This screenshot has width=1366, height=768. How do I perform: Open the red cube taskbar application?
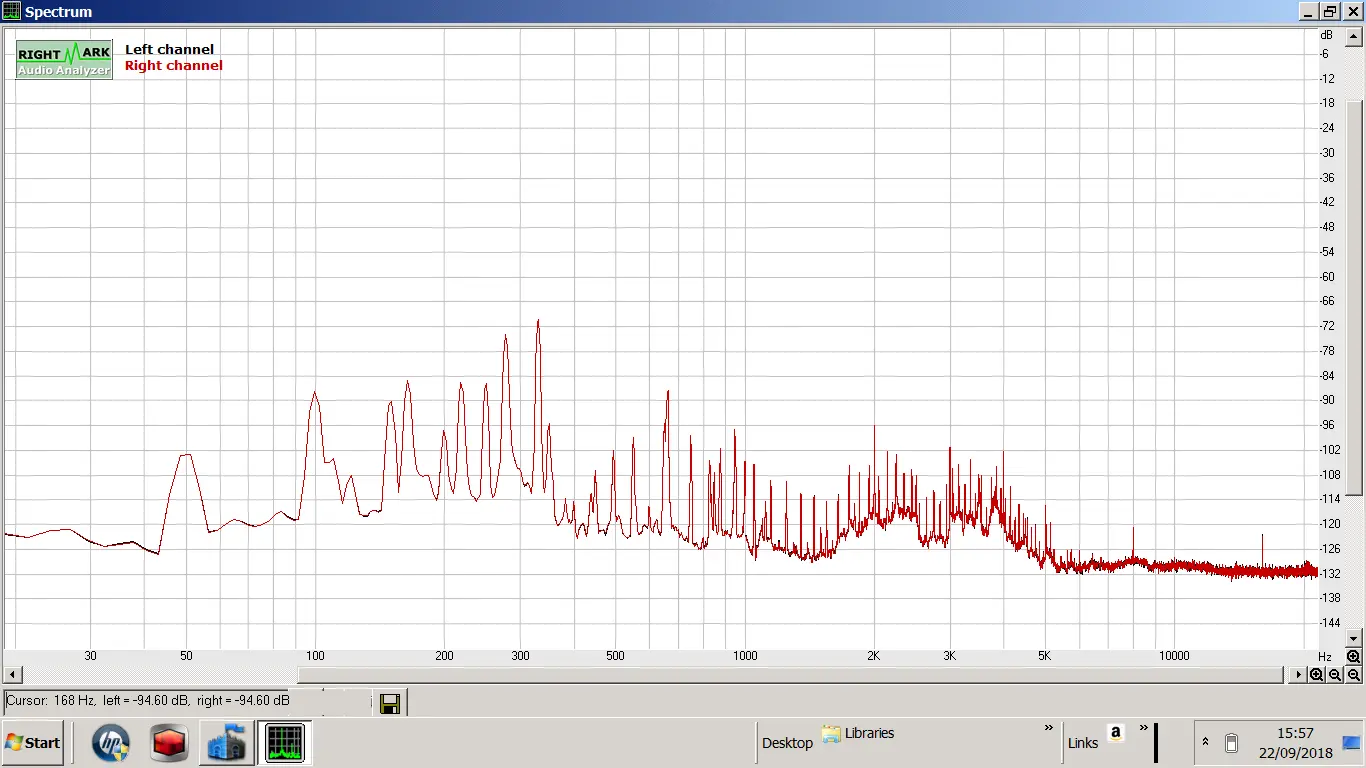click(x=169, y=743)
